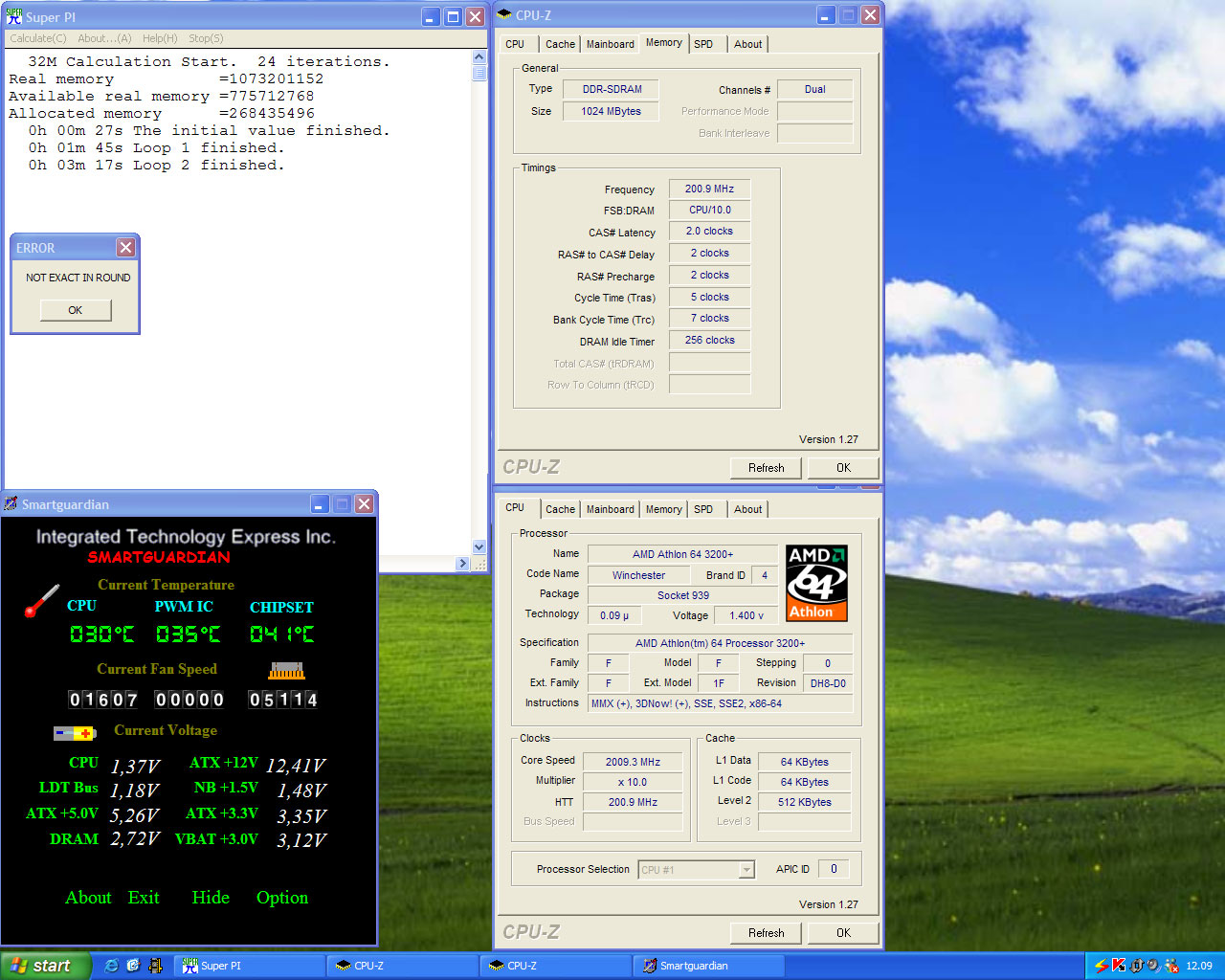Click the orange heatsink icon near Fan Speed

click(286, 670)
